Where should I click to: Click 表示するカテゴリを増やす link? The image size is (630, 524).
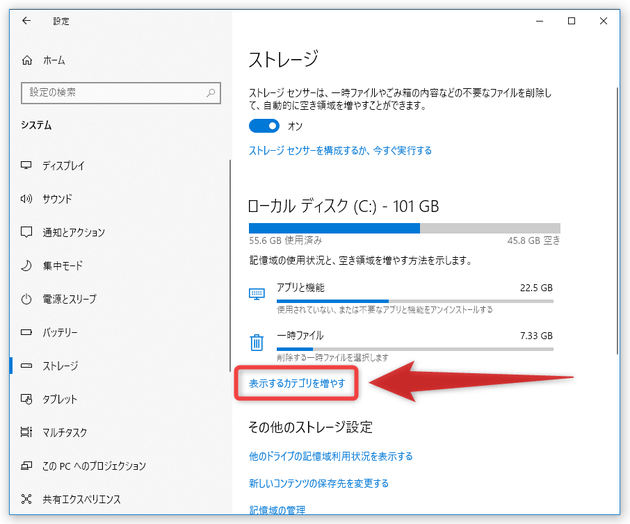tap(297, 383)
